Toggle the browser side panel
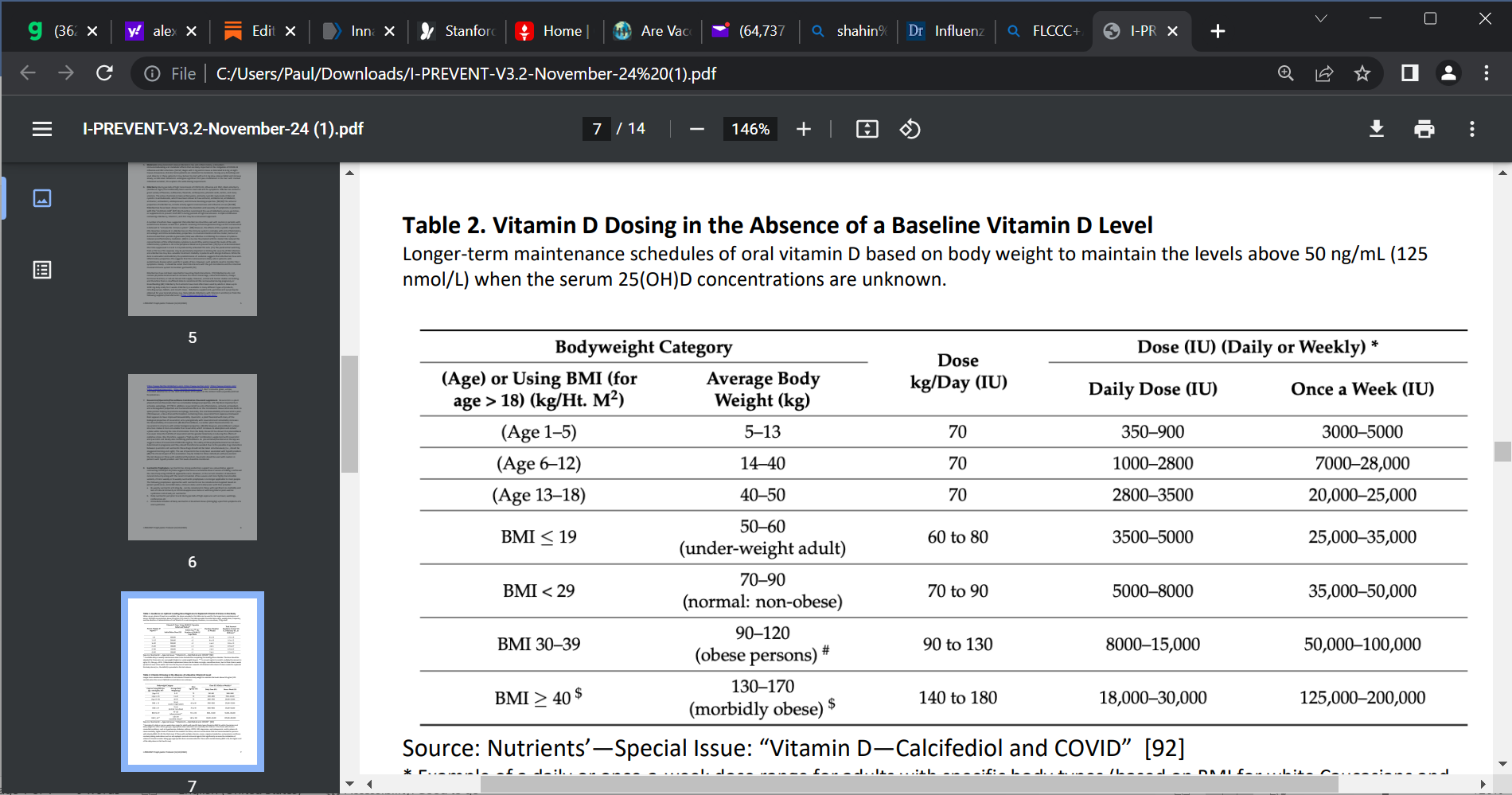Image resolution: width=1512 pixels, height=795 pixels. (1410, 73)
